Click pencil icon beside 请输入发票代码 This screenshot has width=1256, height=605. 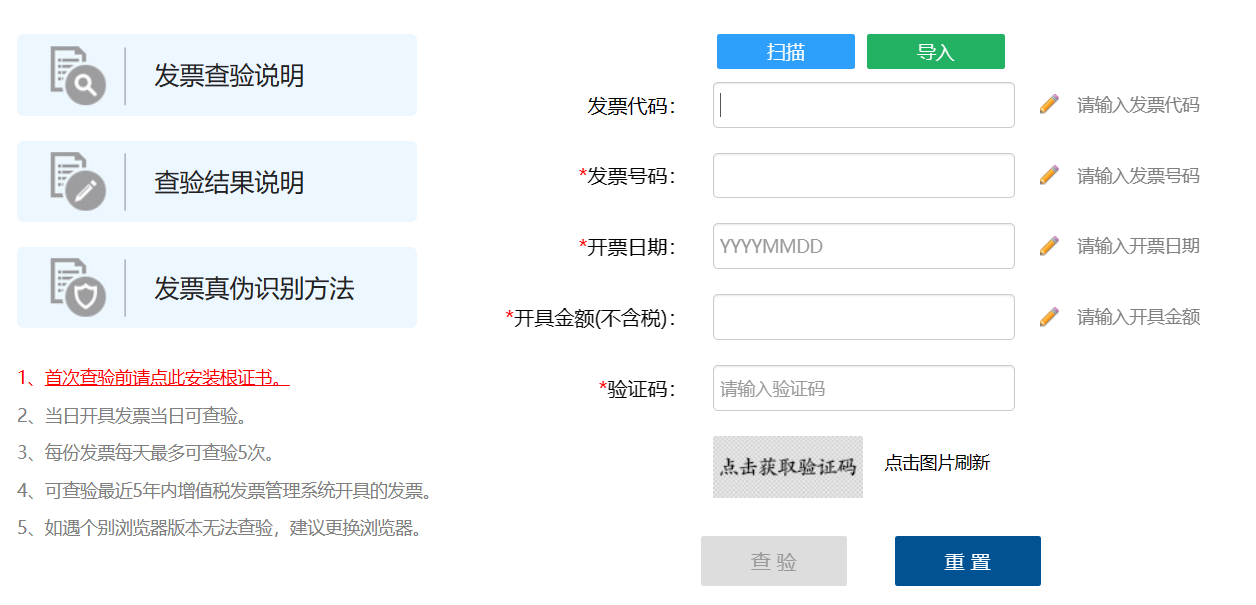click(1049, 104)
